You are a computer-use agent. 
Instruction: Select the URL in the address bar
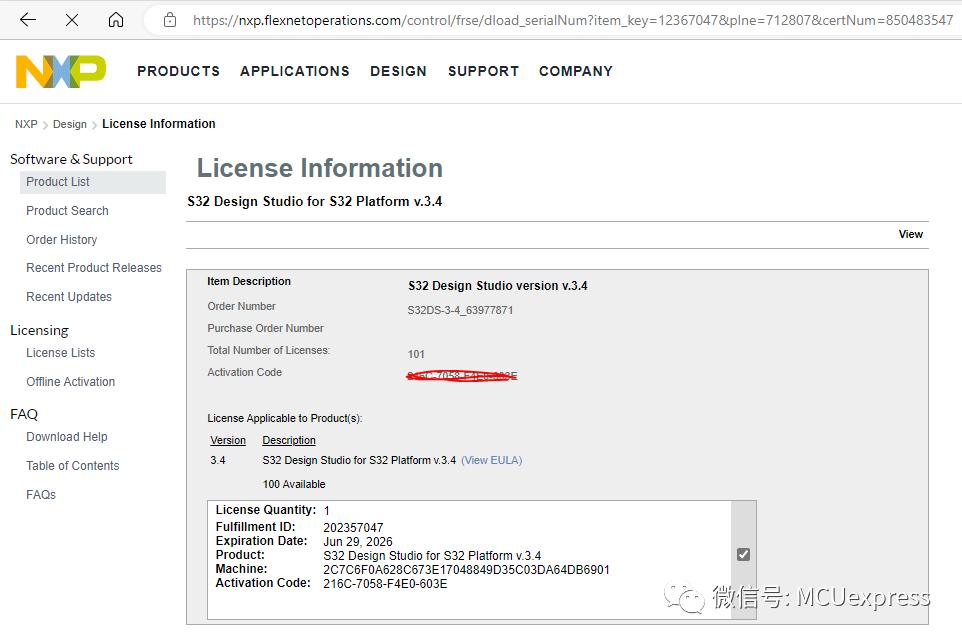click(572, 20)
